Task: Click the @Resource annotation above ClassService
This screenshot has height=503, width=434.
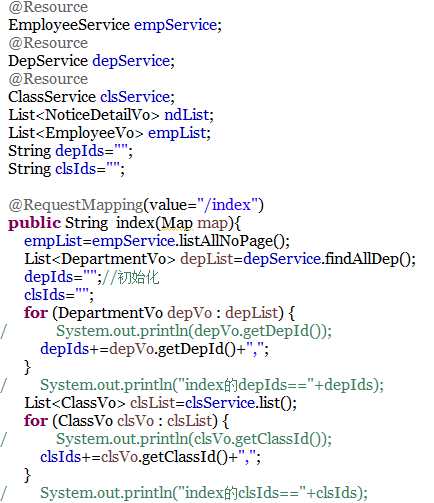Action: 48,79
